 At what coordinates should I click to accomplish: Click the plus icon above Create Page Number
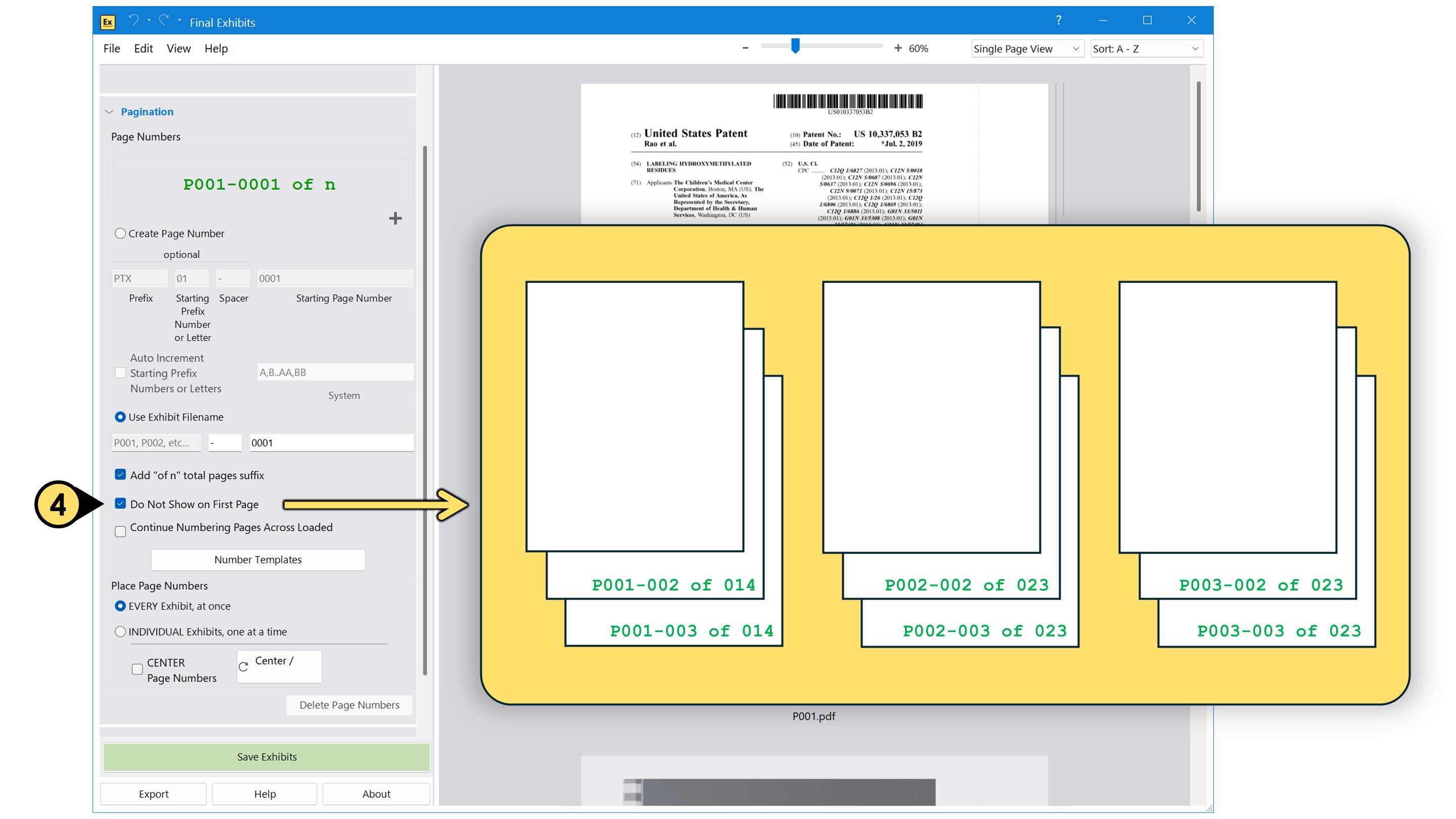click(x=395, y=219)
